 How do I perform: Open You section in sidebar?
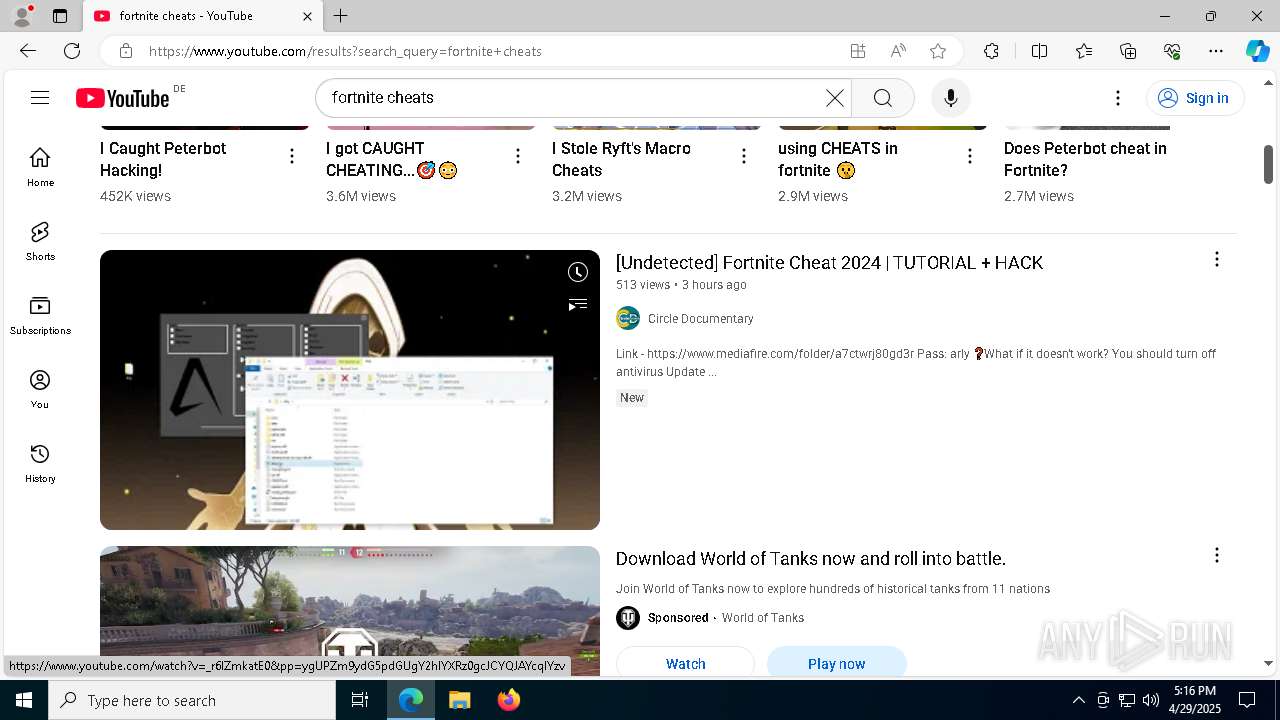(40, 389)
